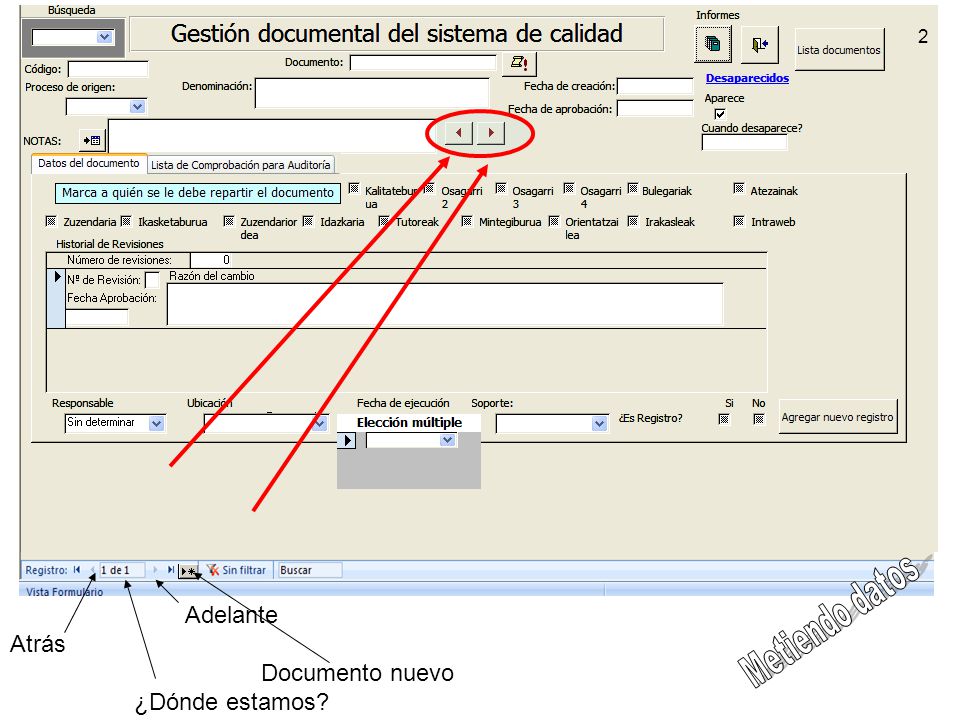This screenshot has height=720, width=960.
Task: Check the Ikasketaburua checkbox
Action: click(126, 221)
